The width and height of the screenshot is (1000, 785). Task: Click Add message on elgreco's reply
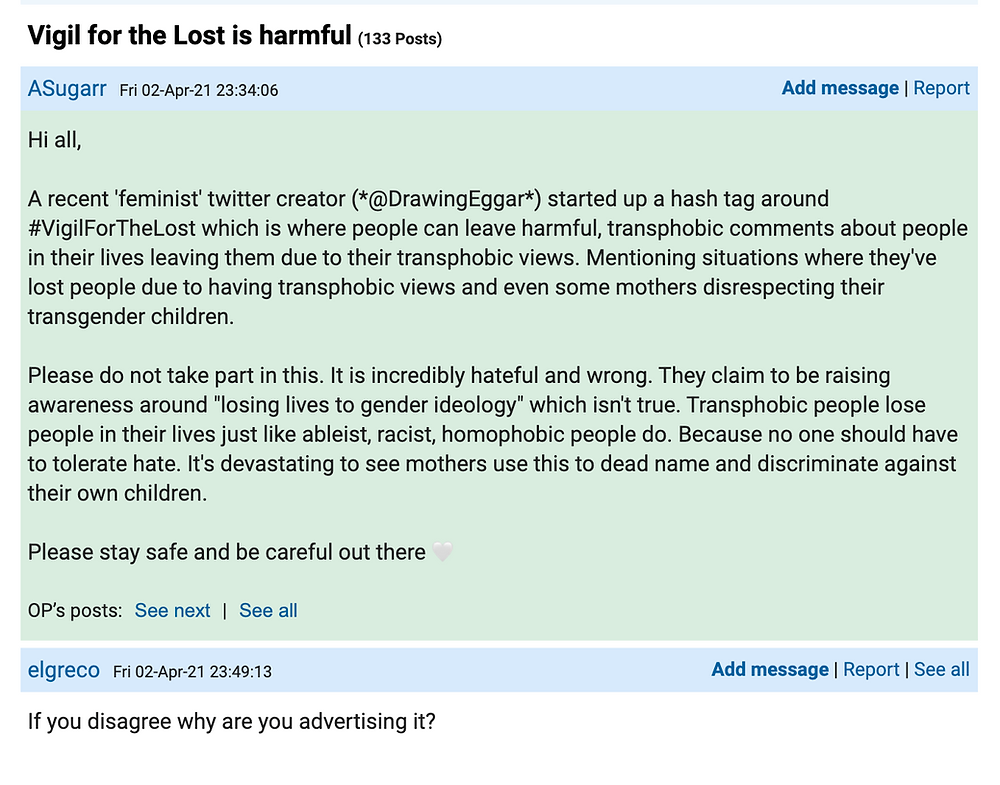tap(770, 670)
